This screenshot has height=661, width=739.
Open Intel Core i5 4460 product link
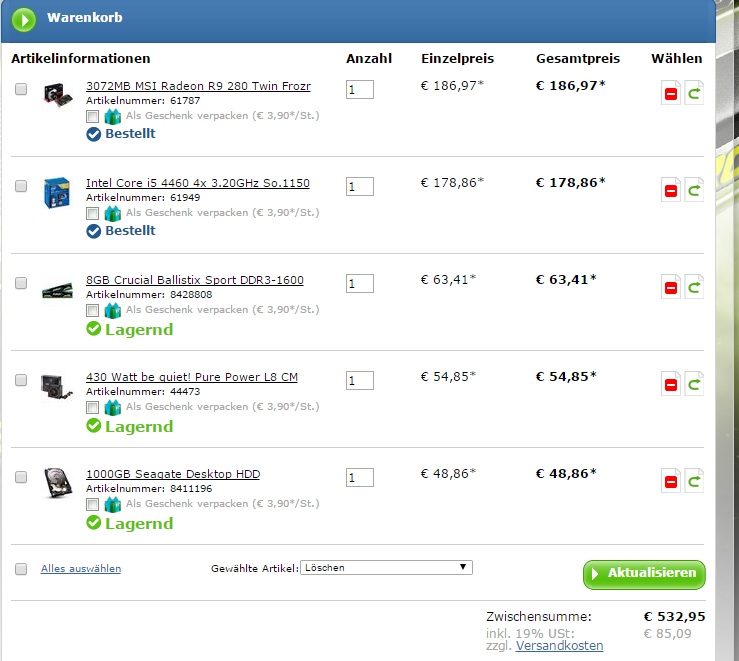(198, 183)
